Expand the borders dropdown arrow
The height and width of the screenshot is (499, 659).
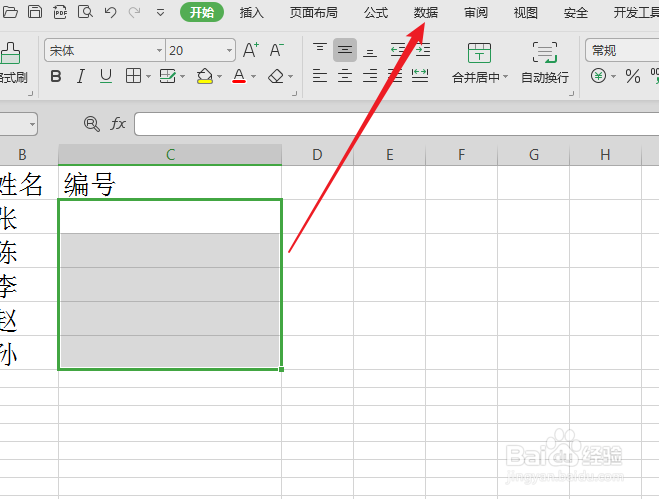point(148,77)
